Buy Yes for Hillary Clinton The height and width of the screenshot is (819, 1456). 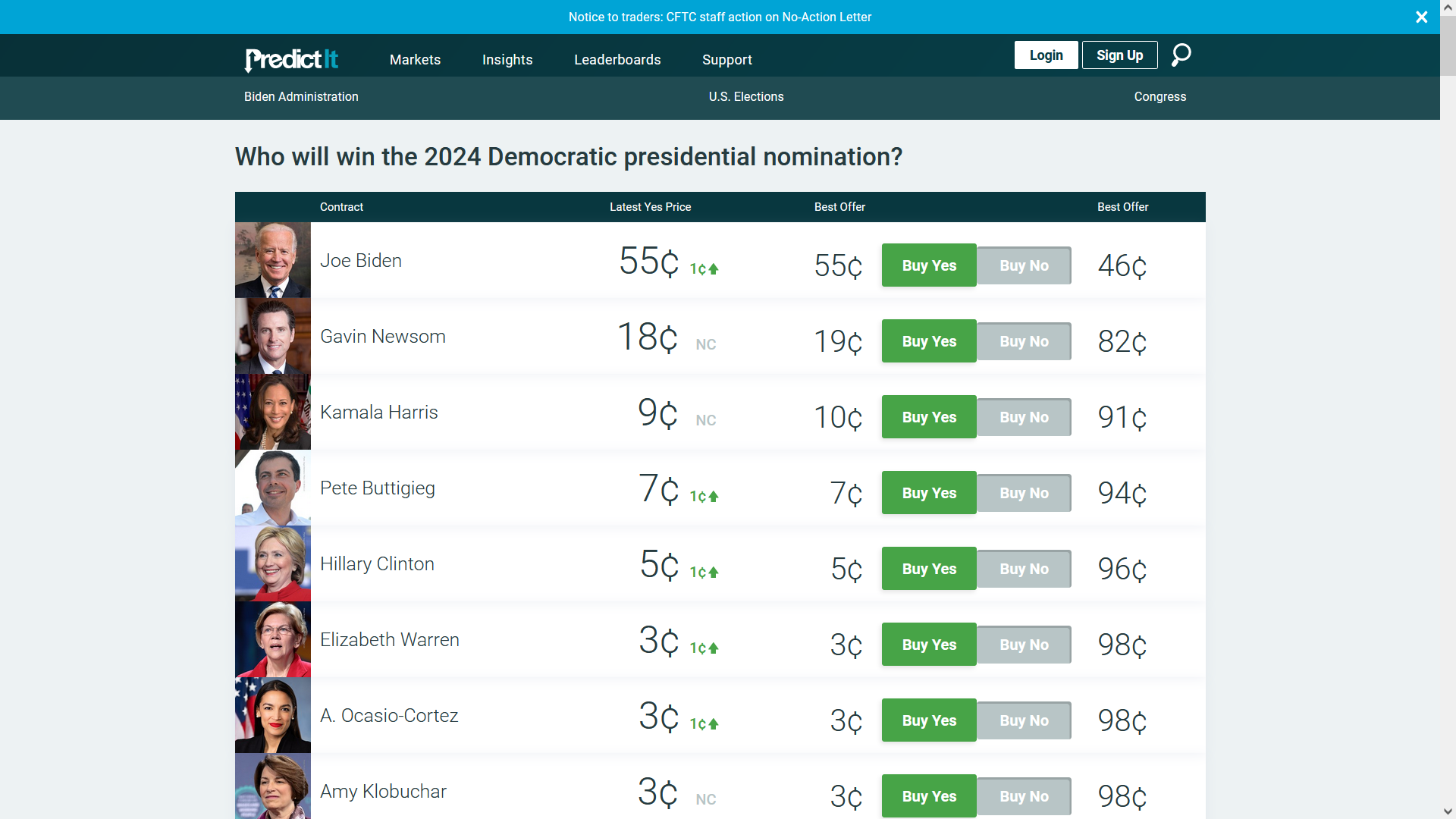point(929,569)
